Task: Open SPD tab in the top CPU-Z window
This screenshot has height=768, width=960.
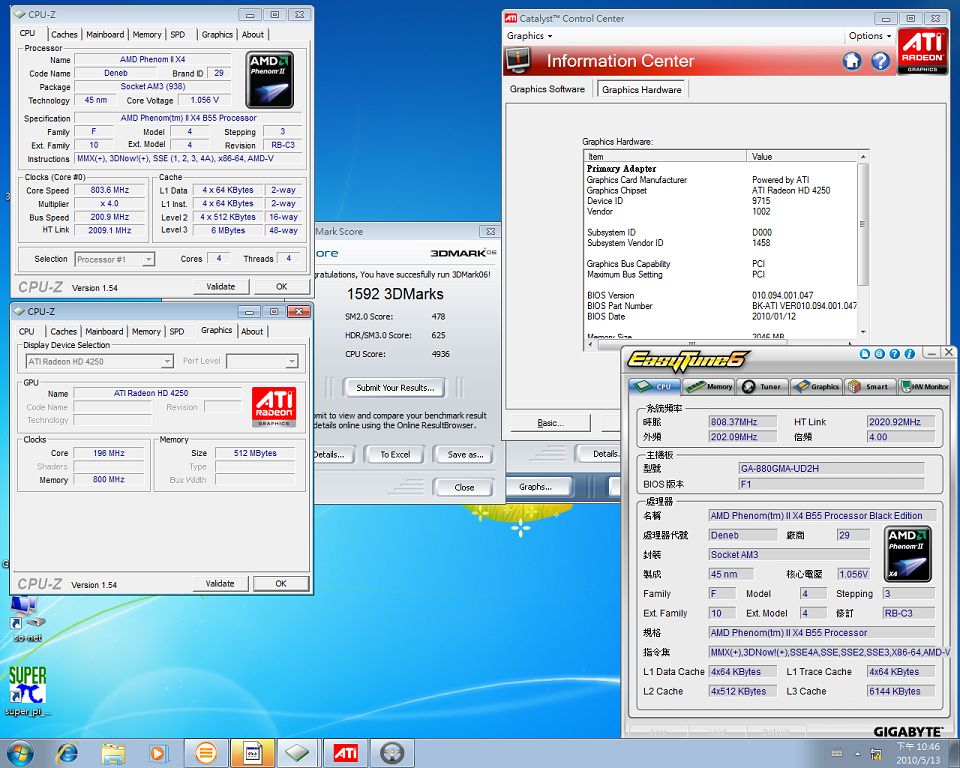Action: click(x=178, y=34)
